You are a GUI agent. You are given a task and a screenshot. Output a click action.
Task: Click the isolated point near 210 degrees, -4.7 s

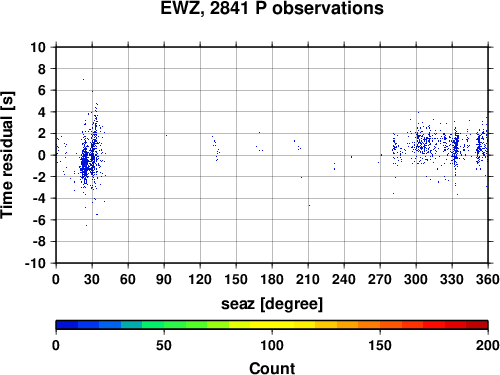click(309, 205)
